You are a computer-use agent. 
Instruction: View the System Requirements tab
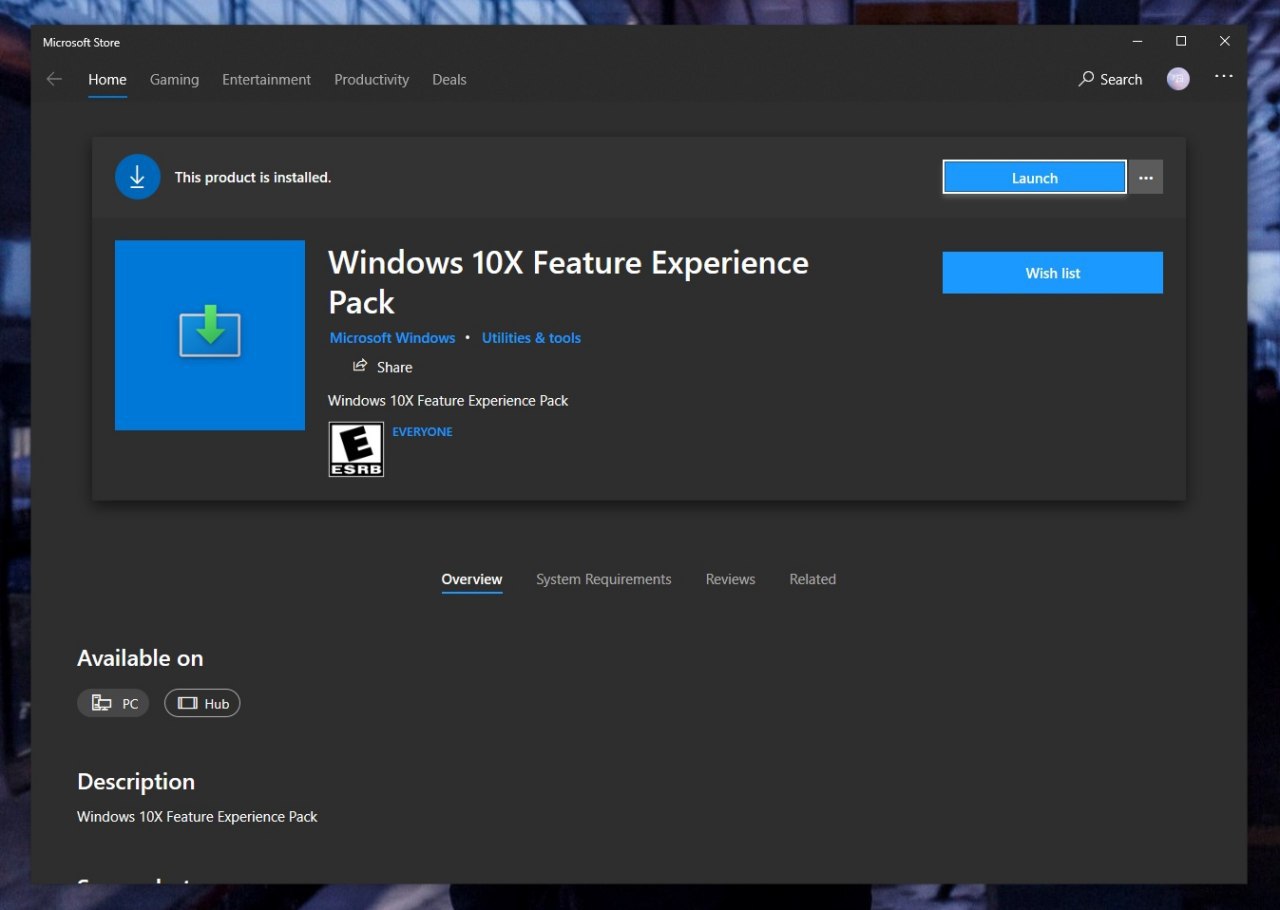[x=604, y=579]
